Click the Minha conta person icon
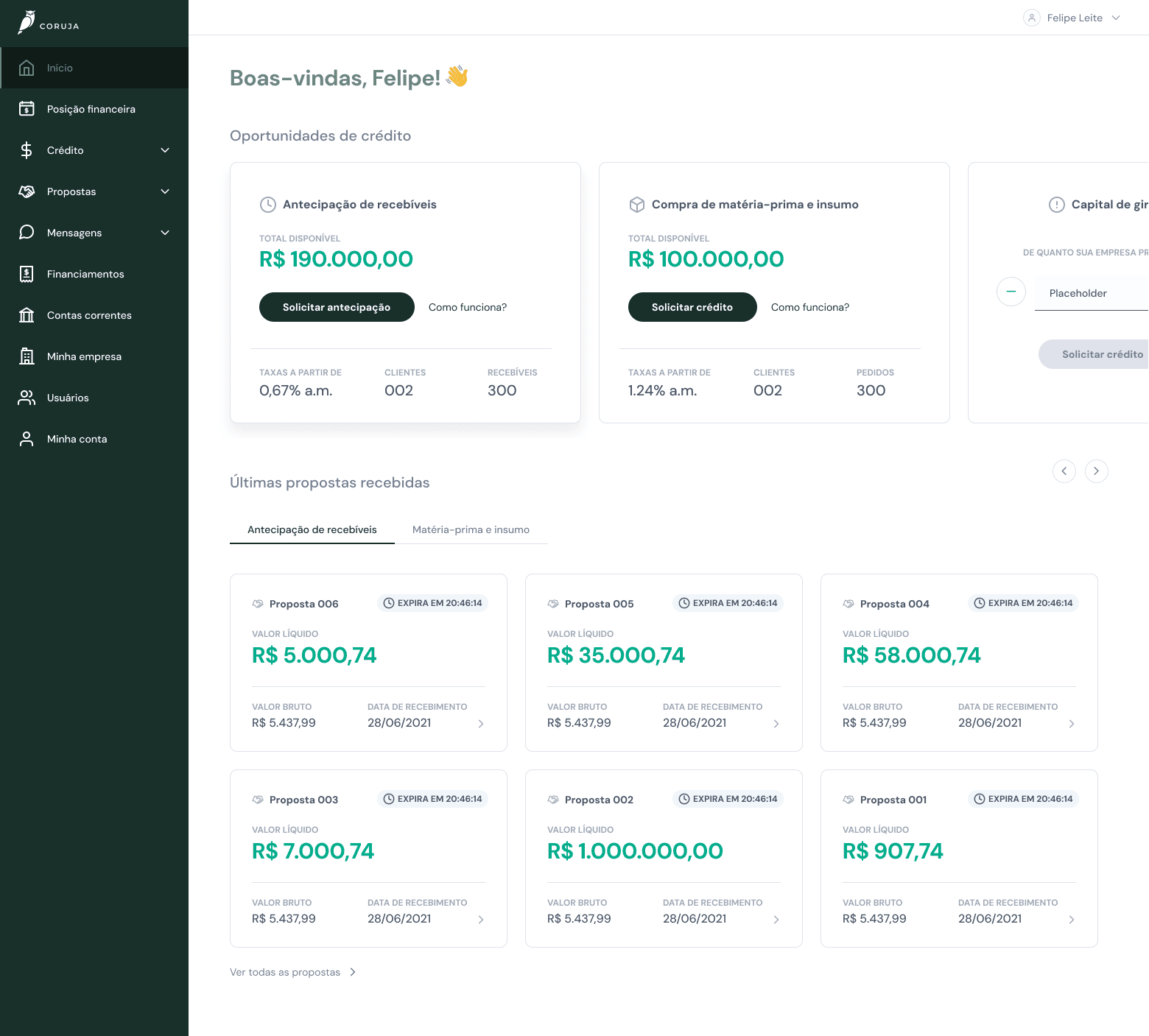Viewport: 1149px width, 1036px height. pos(27,439)
